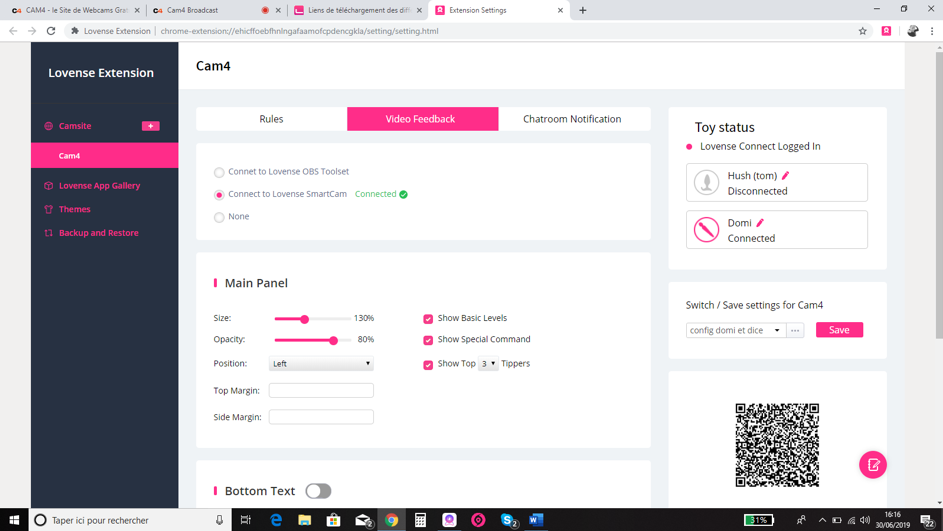Open the Position dropdown set to Left
The height and width of the screenshot is (531, 943).
pos(321,364)
